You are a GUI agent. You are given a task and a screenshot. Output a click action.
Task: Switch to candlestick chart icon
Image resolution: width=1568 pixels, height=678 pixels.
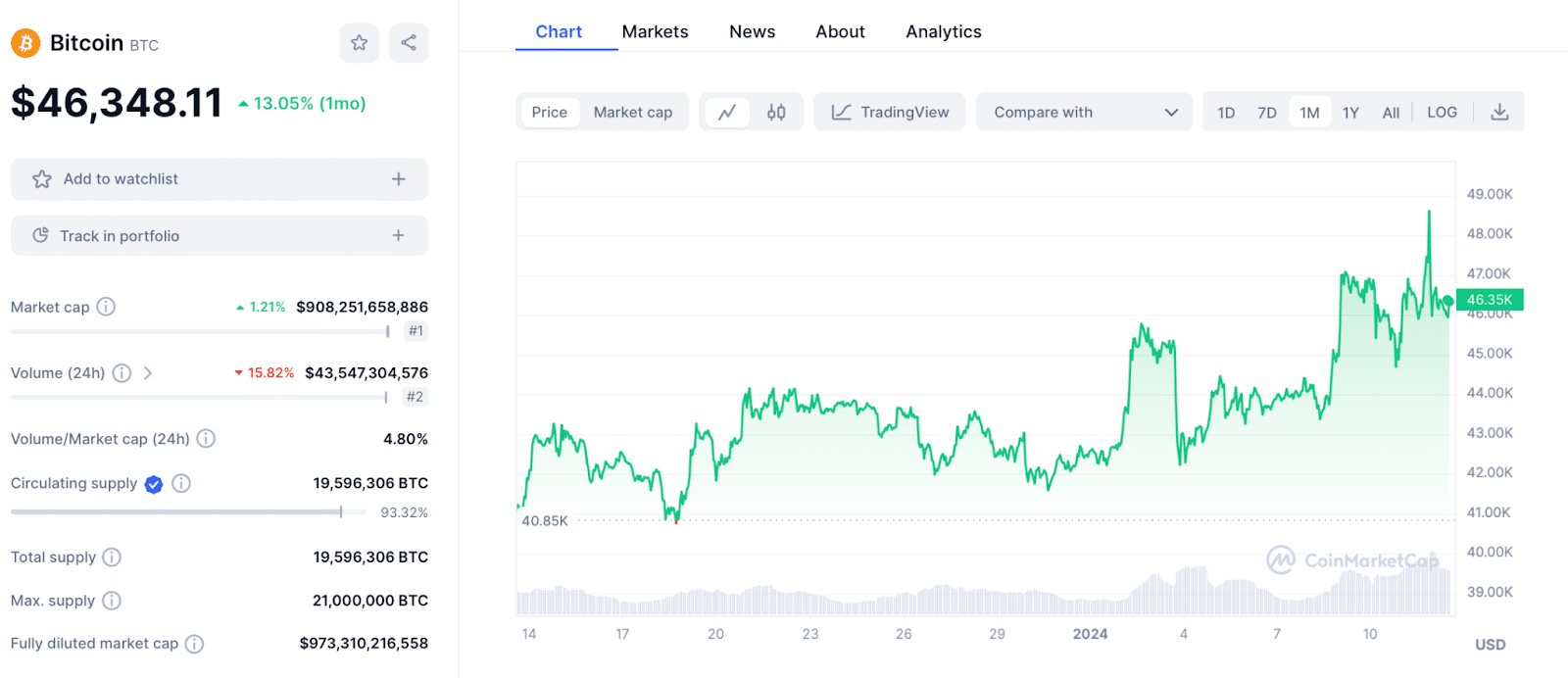point(776,113)
